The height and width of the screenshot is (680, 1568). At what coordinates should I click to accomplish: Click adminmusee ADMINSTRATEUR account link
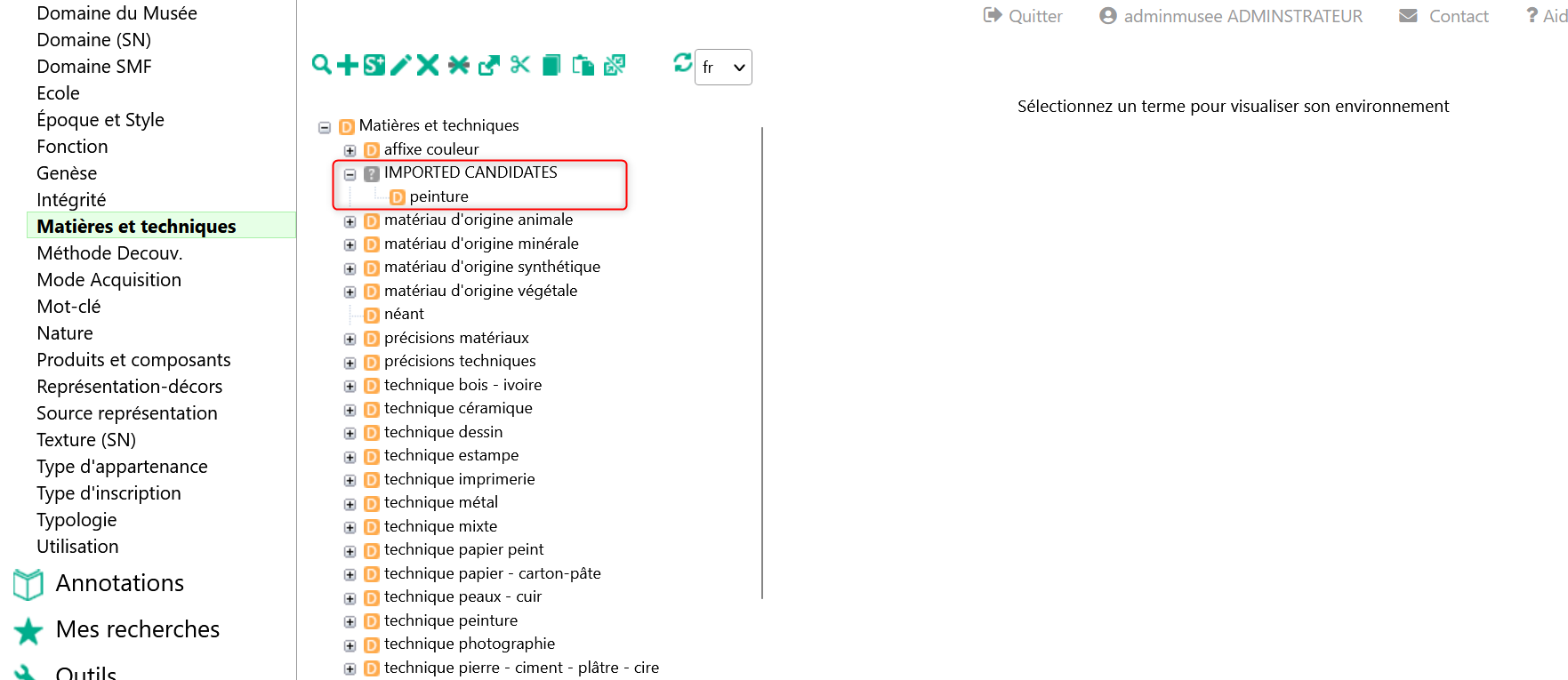click(1243, 16)
